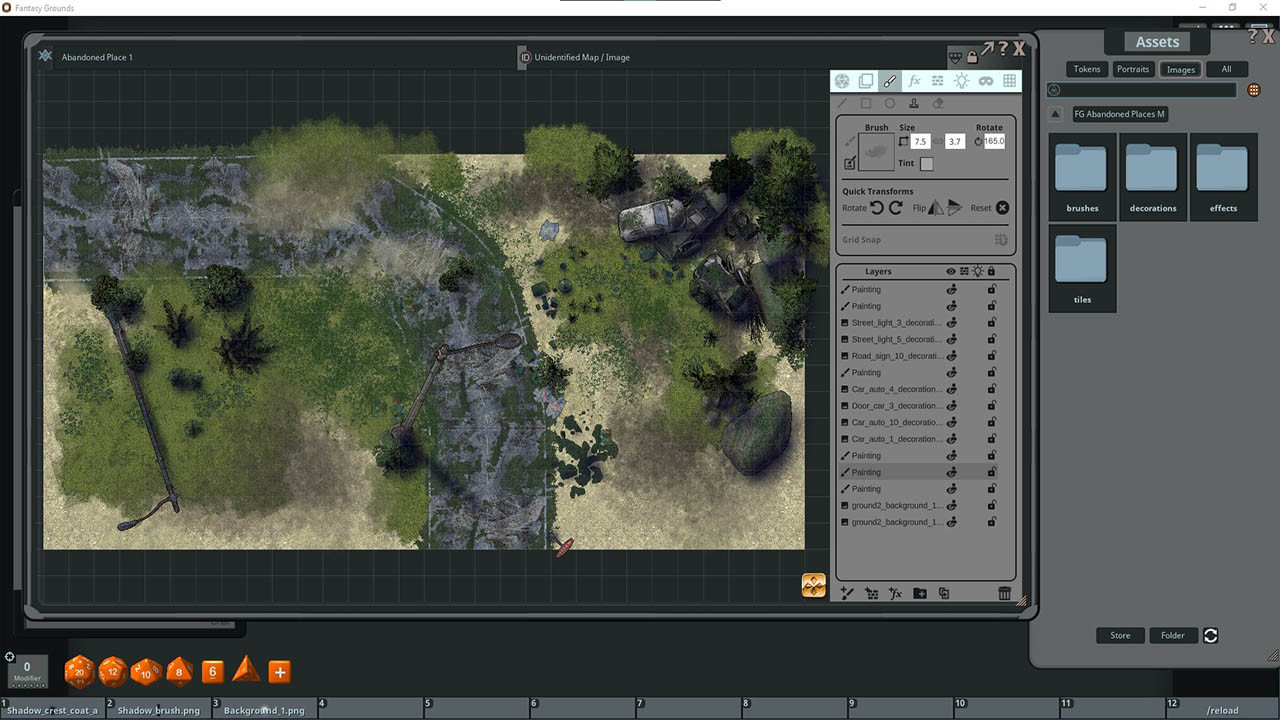1280x720 pixels.
Task: Select the Eraser tool in the toolbar
Action: tap(938, 103)
